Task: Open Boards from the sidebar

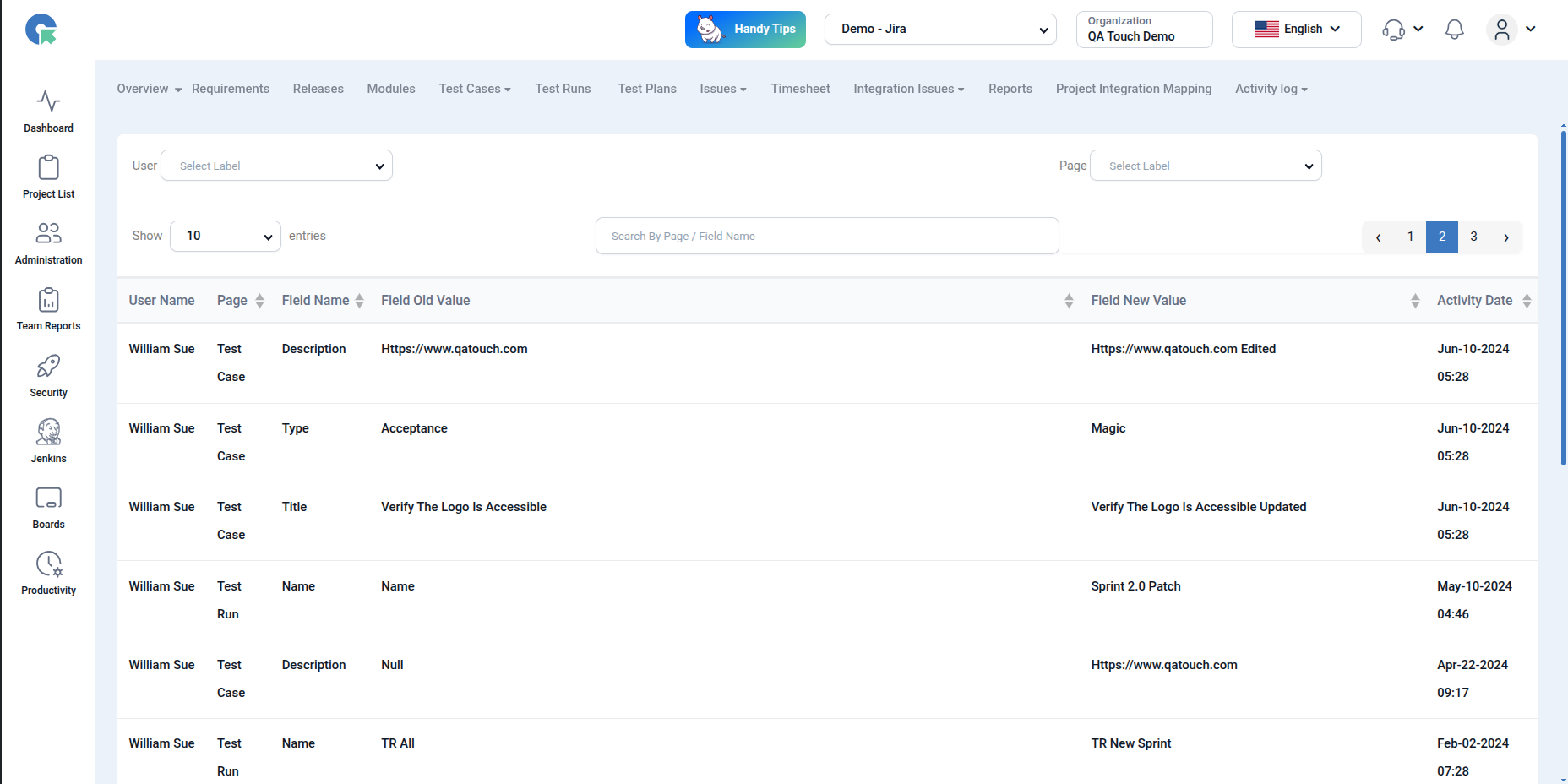Action: (48, 498)
